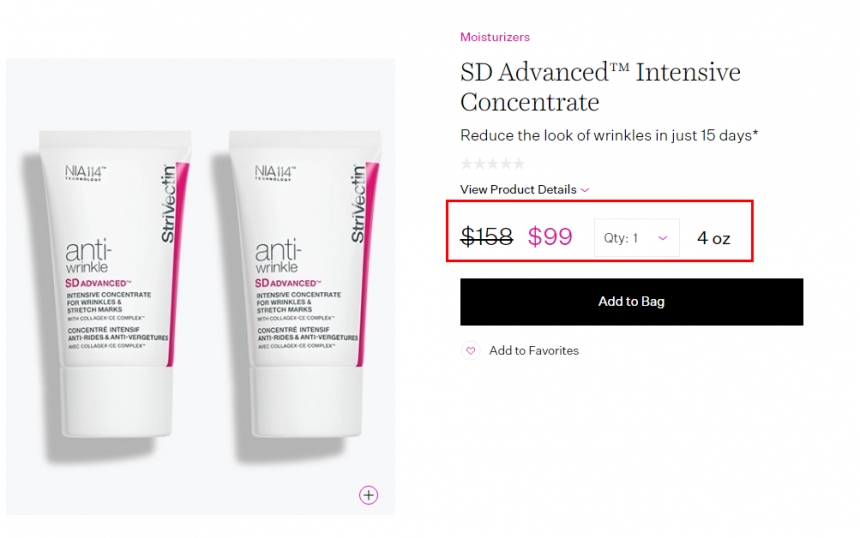Click the NIA114 logo on the left tube
Image resolution: width=860 pixels, height=538 pixels.
(x=85, y=173)
